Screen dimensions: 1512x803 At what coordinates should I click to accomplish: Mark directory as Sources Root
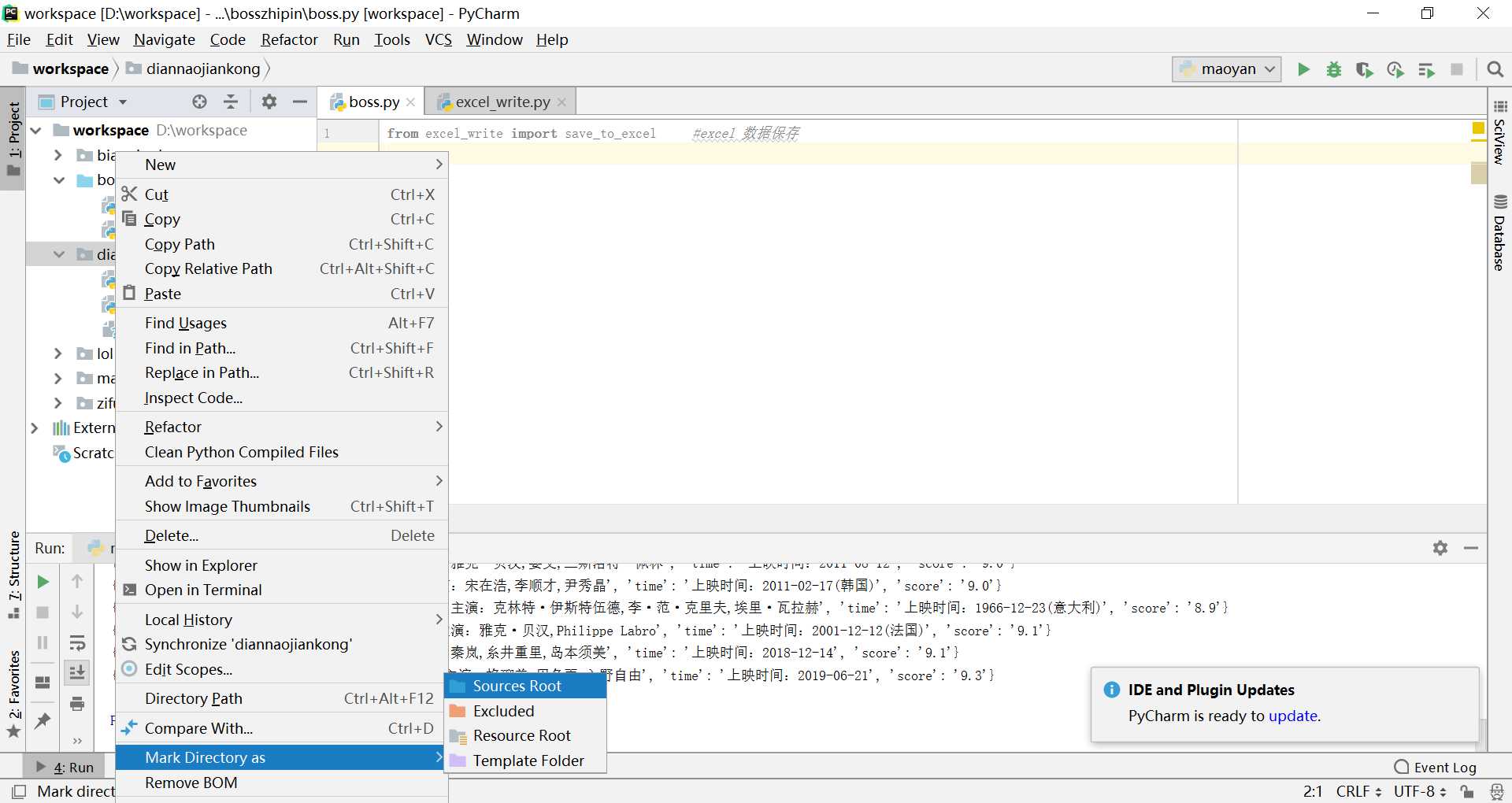(526, 686)
